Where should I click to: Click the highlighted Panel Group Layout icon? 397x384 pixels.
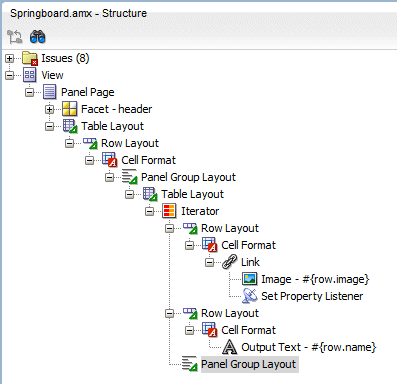point(190,364)
